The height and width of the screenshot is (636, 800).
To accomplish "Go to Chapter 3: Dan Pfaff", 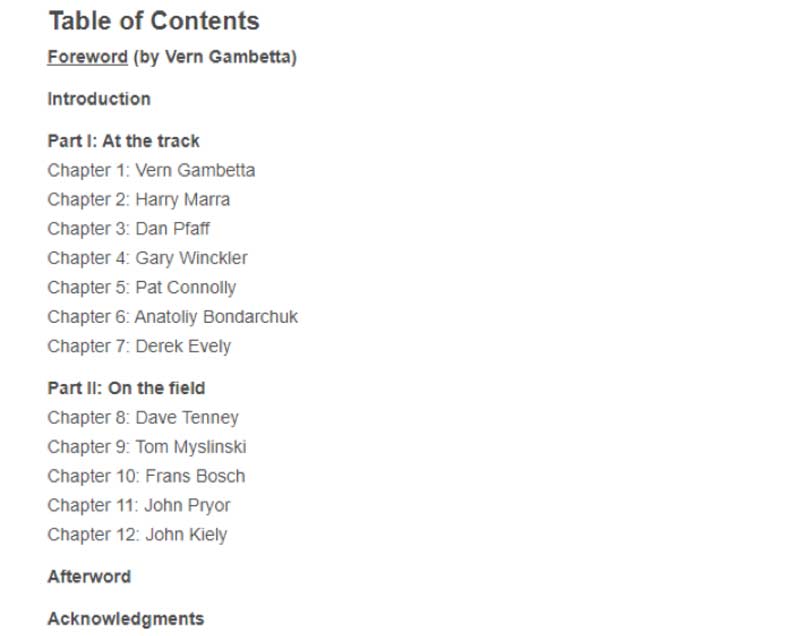I will [x=129, y=228].
